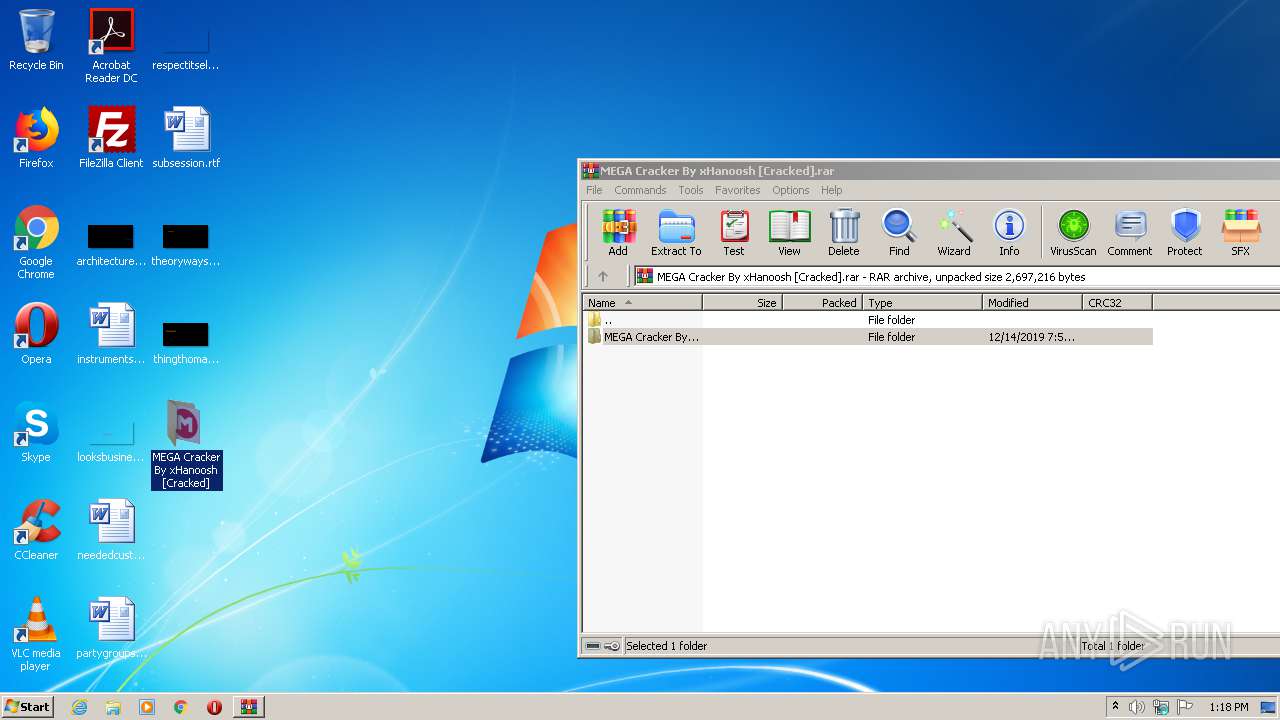Click the drive/key icon in status bar
The height and width of the screenshot is (720, 1280).
click(602, 646)
